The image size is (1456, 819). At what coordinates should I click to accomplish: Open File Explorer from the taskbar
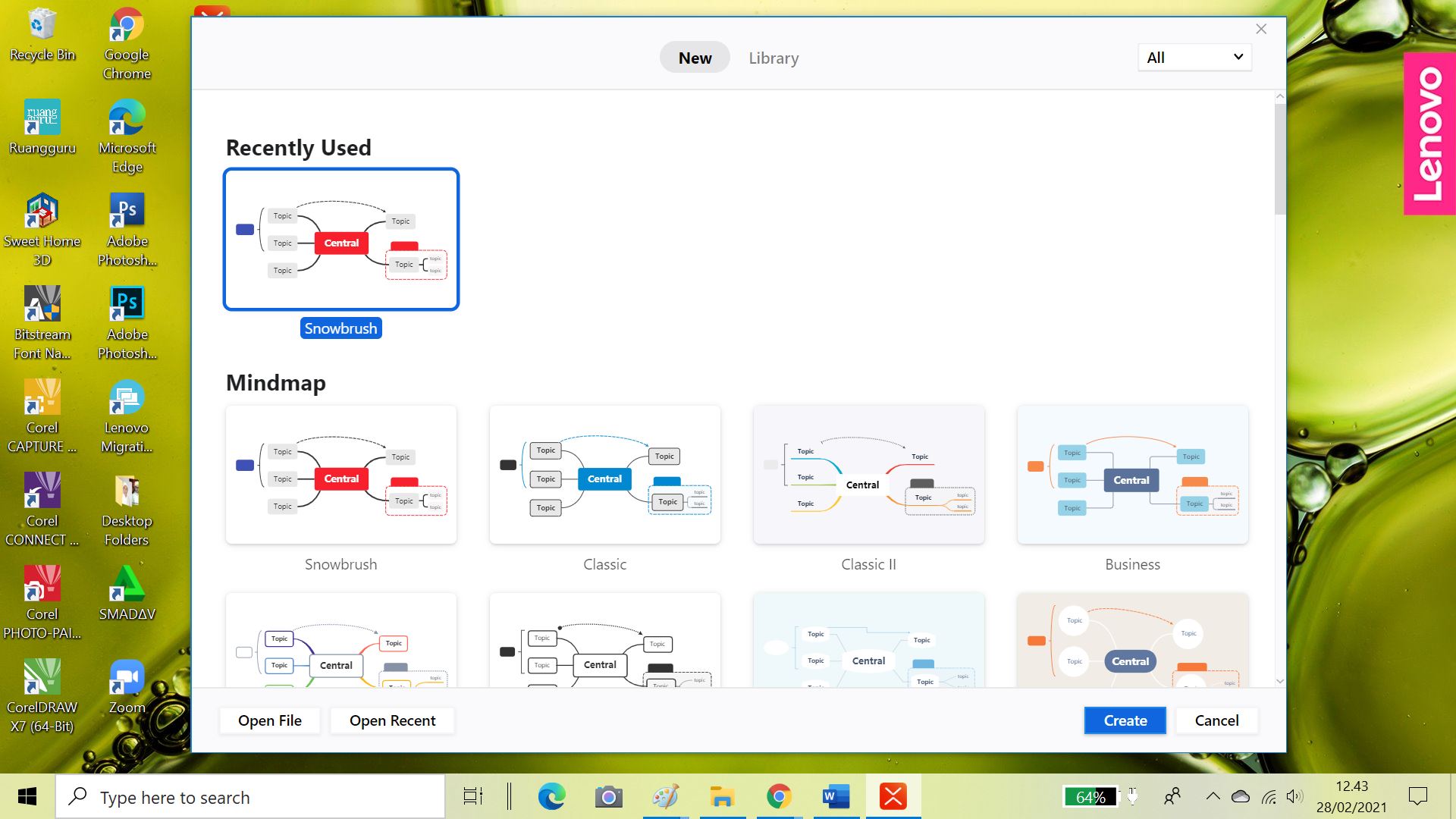(722, 796)
